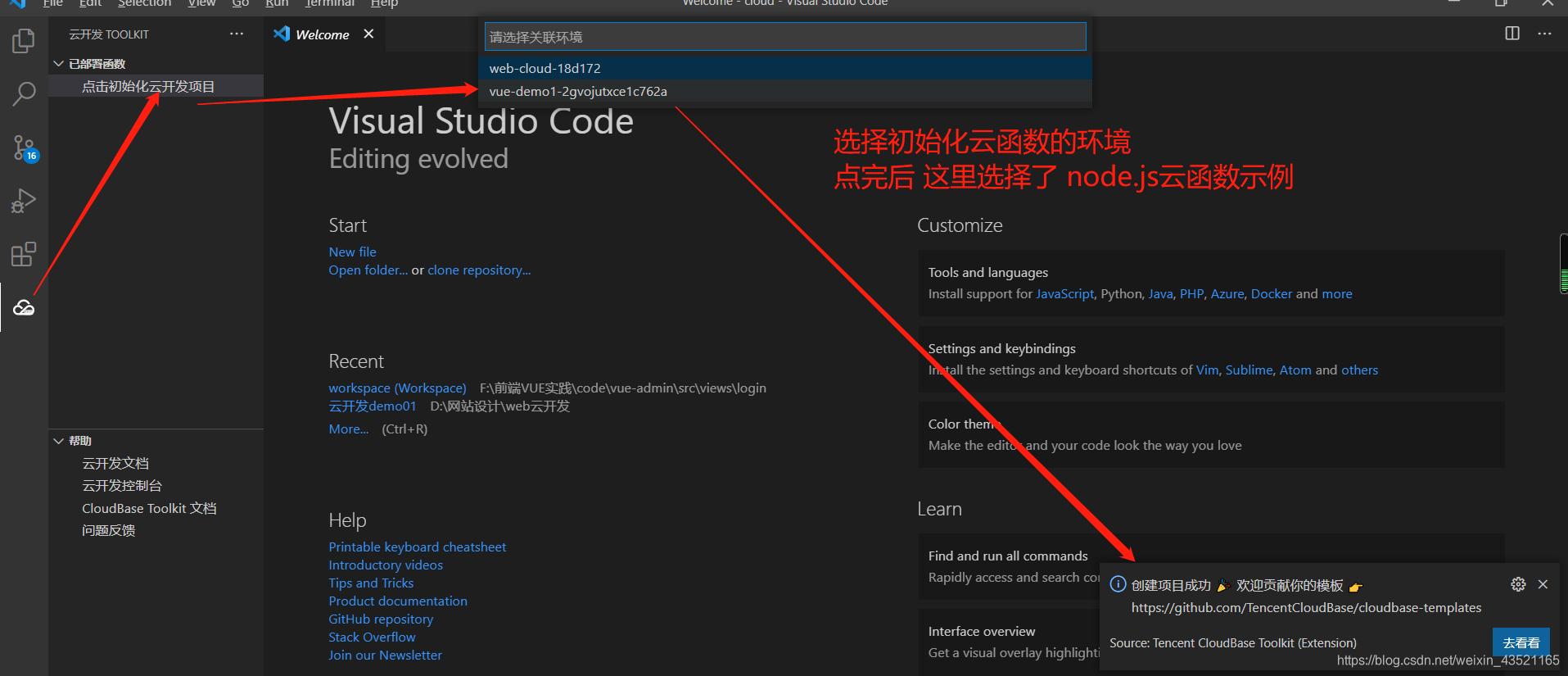This screenshot has height=676, width=1568.
Task: Open Tips and Tricks link
Action: click(371, 583)
